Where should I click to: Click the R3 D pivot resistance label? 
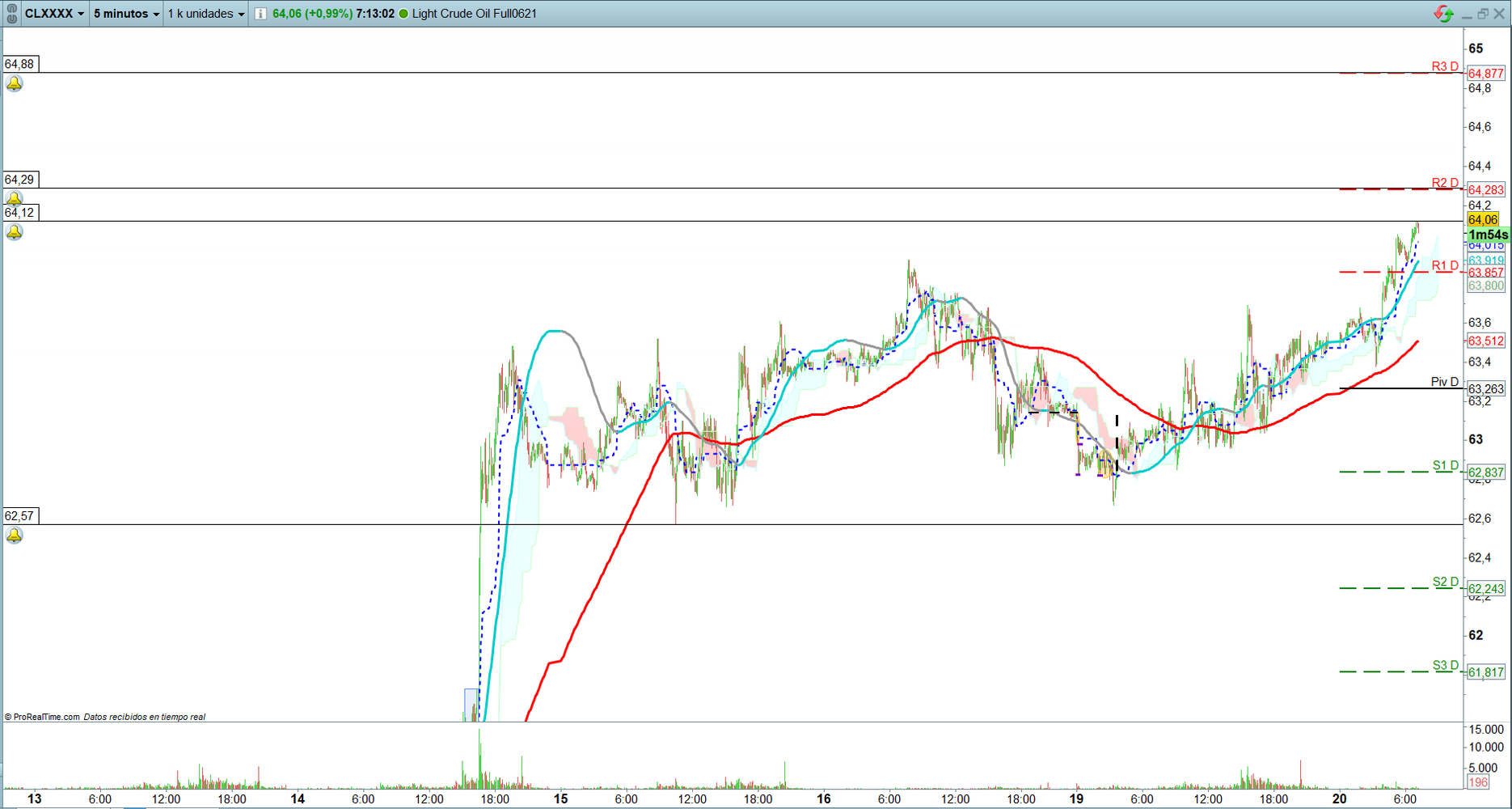click(x=1444, y=66)
